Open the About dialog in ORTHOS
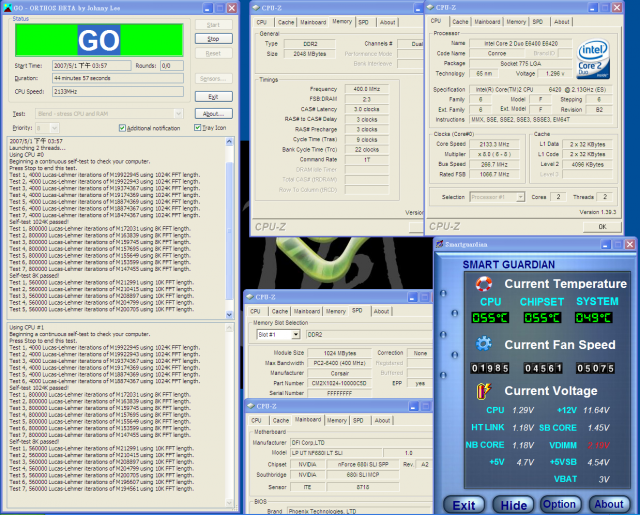 (213, 114)
